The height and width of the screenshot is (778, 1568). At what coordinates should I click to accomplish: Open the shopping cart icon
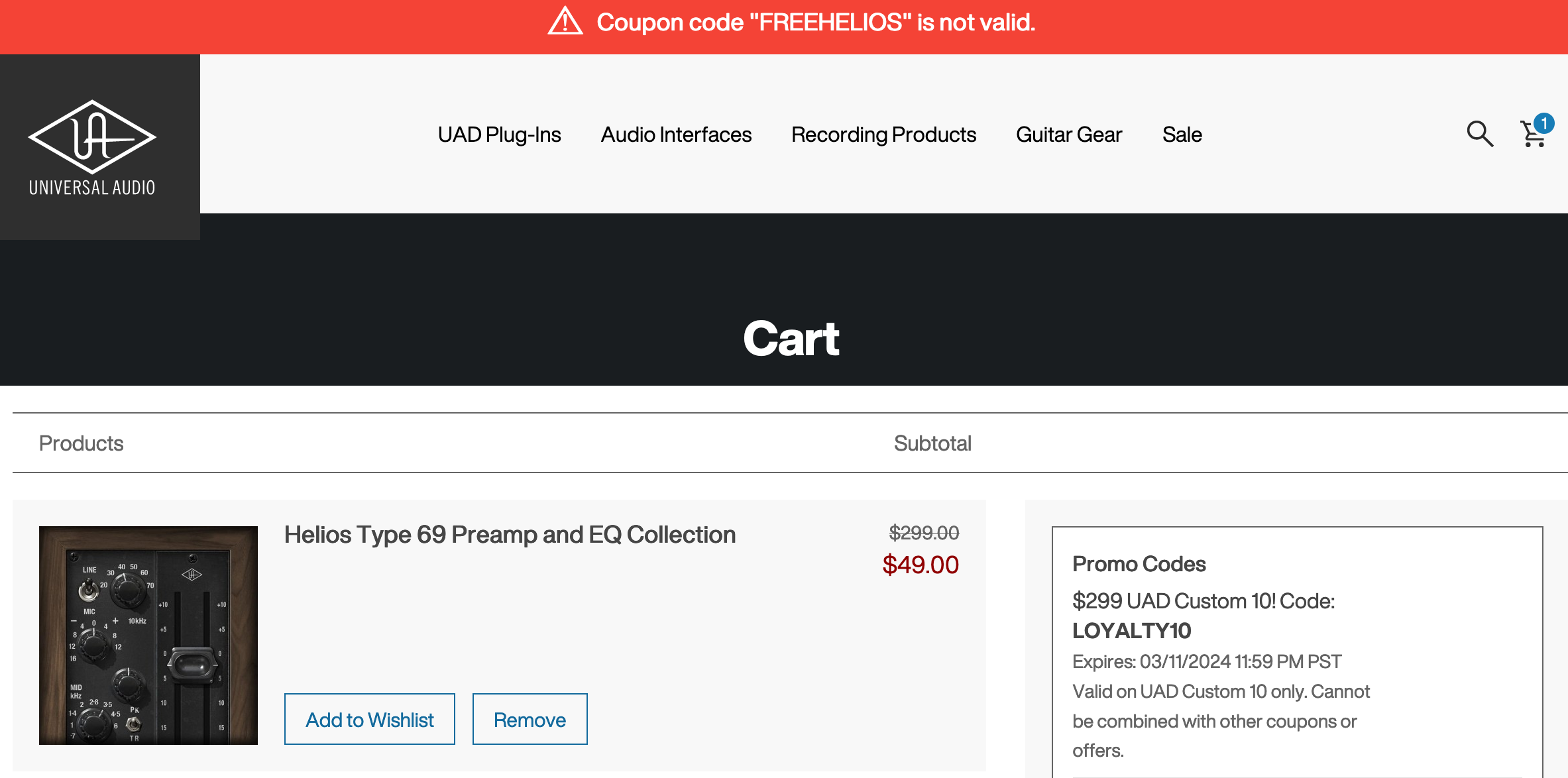click(x=1532, y=136)
